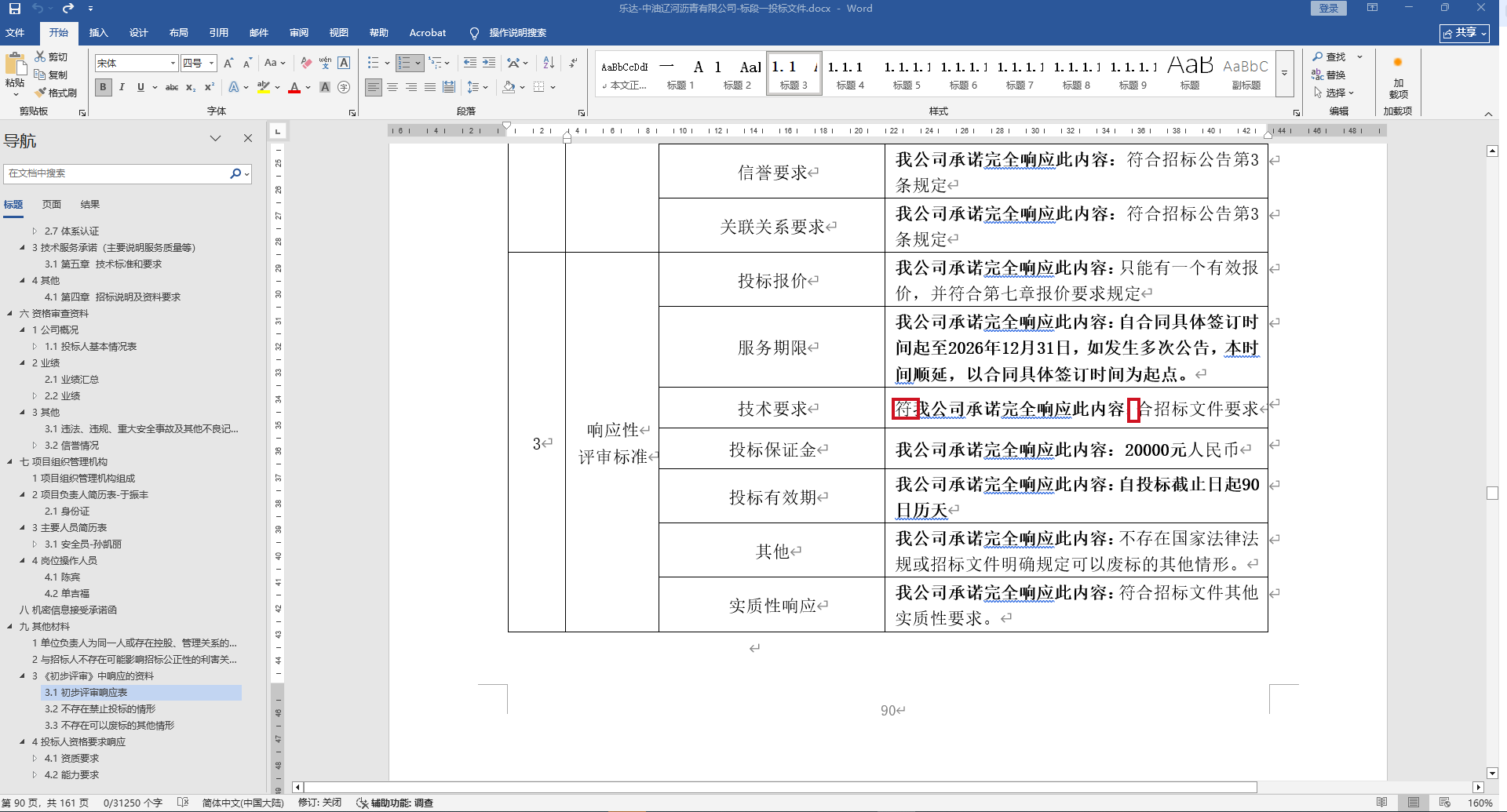The height and width of the screenshot is (812, 1507).
Task: Toggle Italic formatting
Action: point(122,87)
